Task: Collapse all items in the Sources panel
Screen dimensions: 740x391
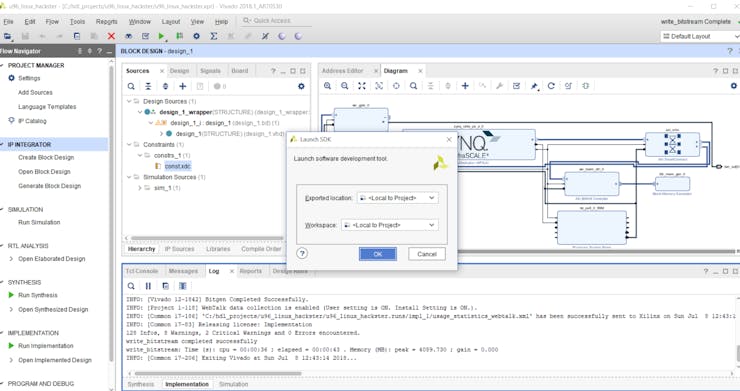Action: [148, 86]
